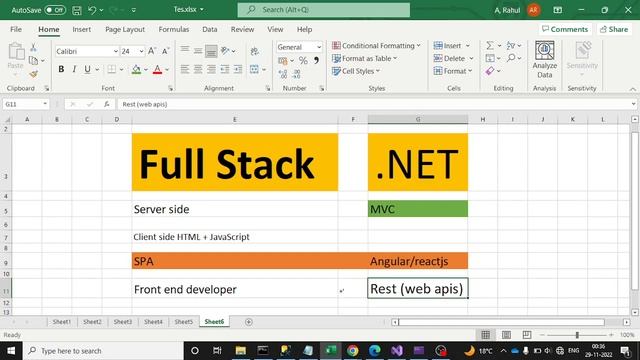Open the File menu
The image size is (640, 360).
click(x=16, y=29)
